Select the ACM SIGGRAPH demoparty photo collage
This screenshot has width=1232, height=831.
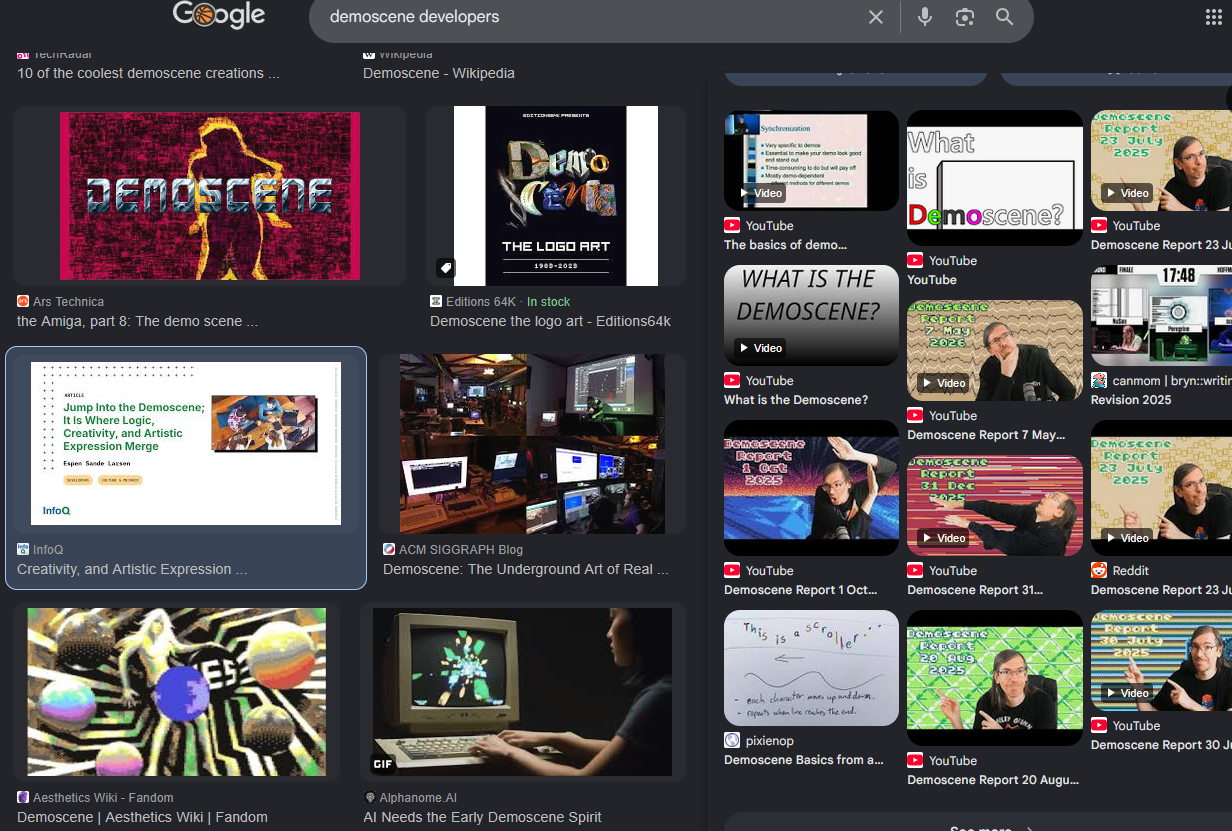pos(532,443)
